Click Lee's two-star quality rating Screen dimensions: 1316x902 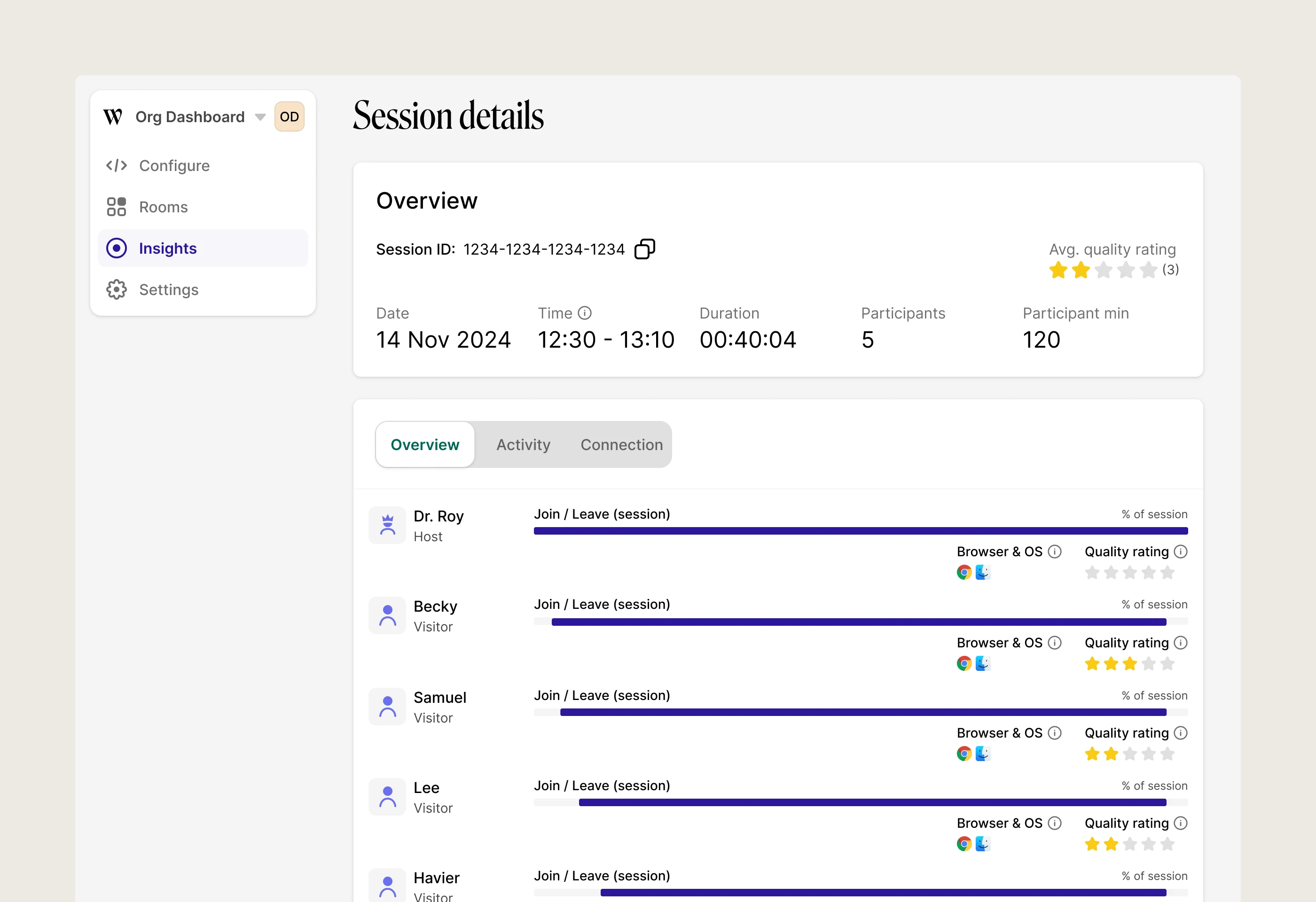1130,844
